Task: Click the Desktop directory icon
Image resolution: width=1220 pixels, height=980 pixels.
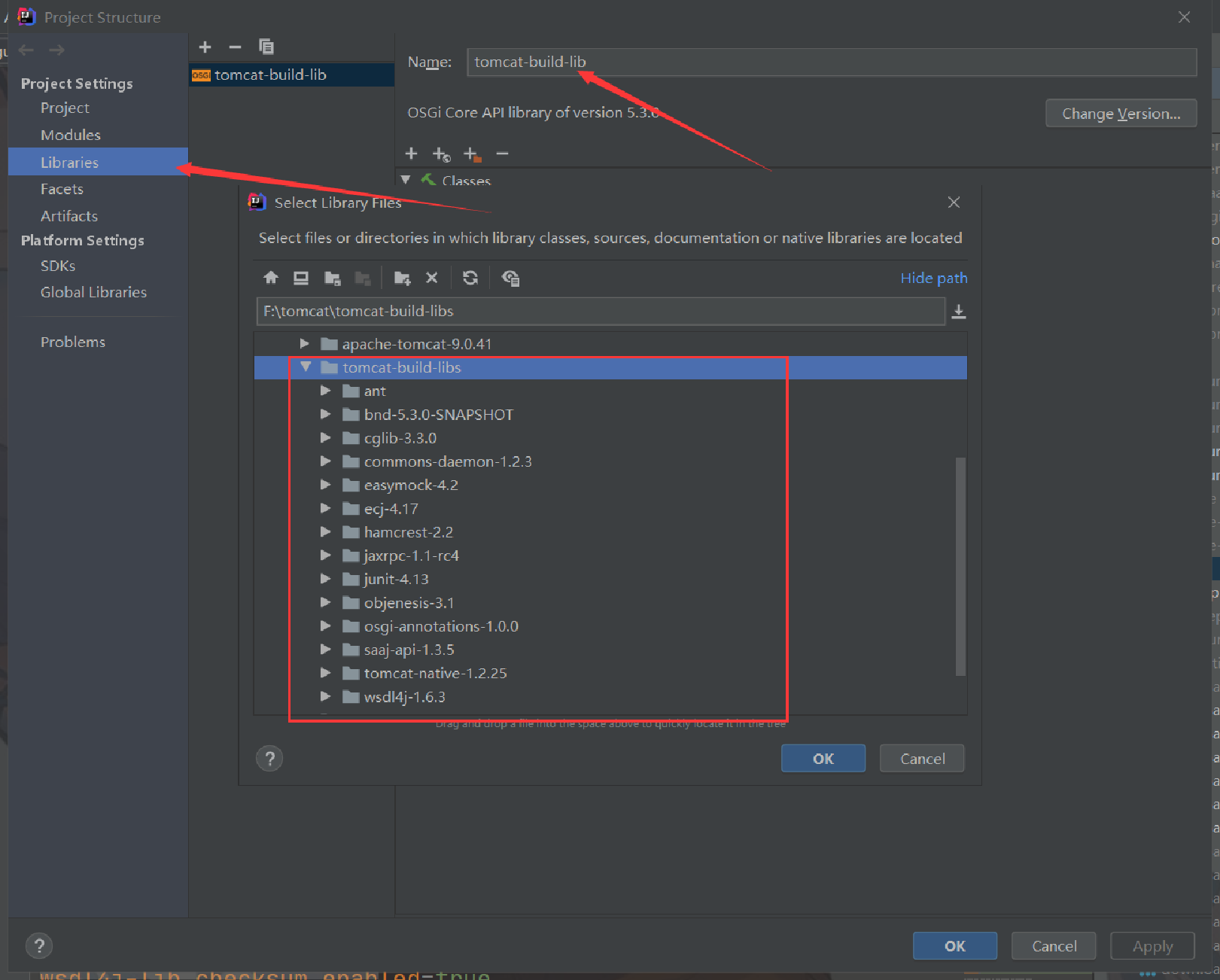Action: [301, 278]
